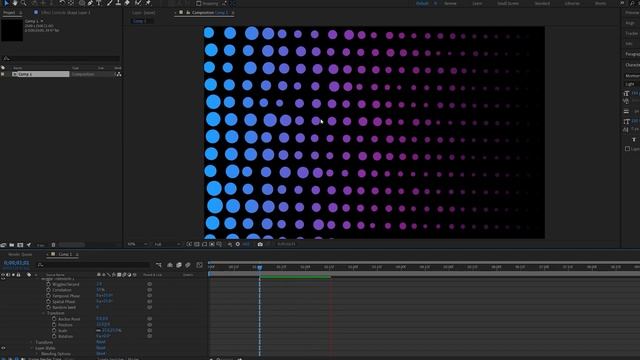The width and height of the screenshot is (640, 360).
Task: Expand the layer Transform group
Action: tap(31, 342)
